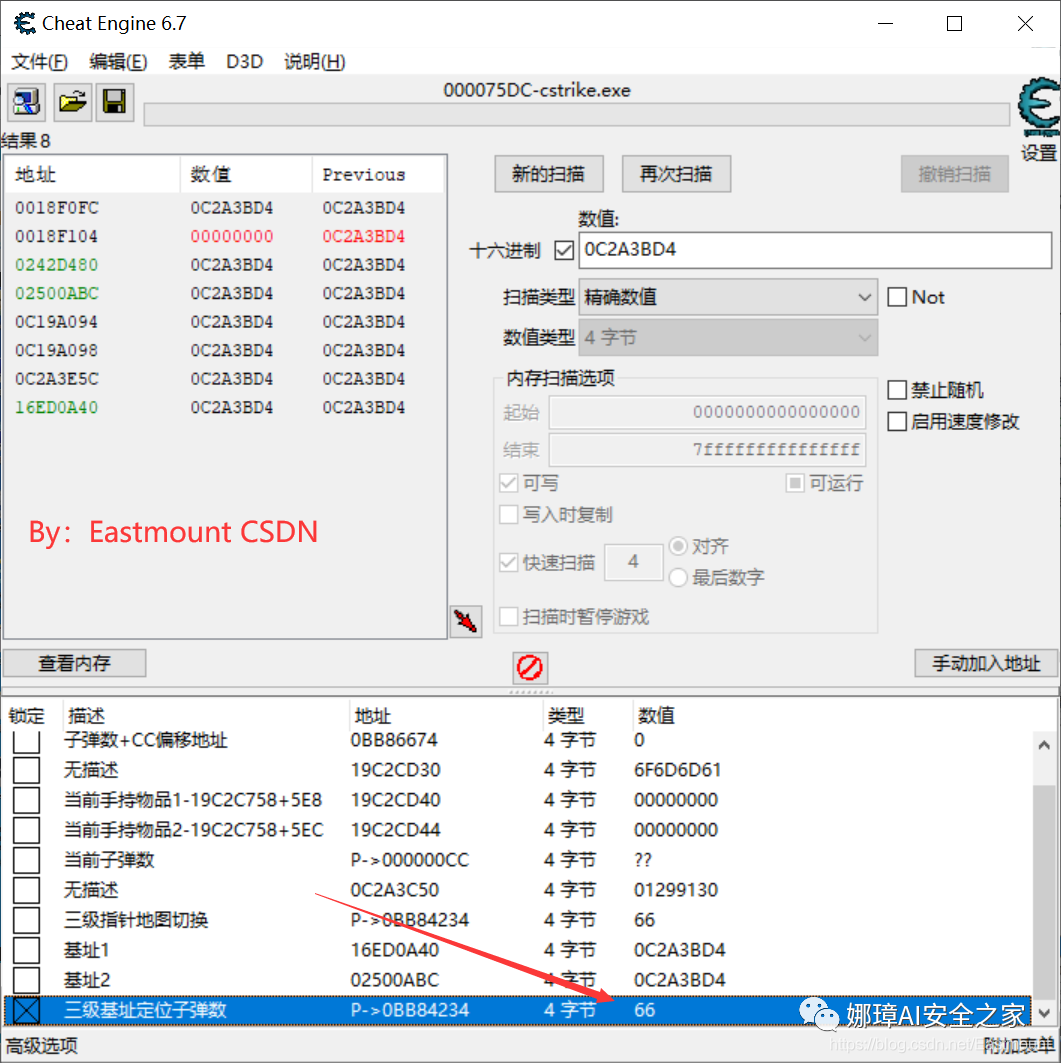Select result address 0C19A094
Screen dimensions: 1061x1063
click(57, 322)
